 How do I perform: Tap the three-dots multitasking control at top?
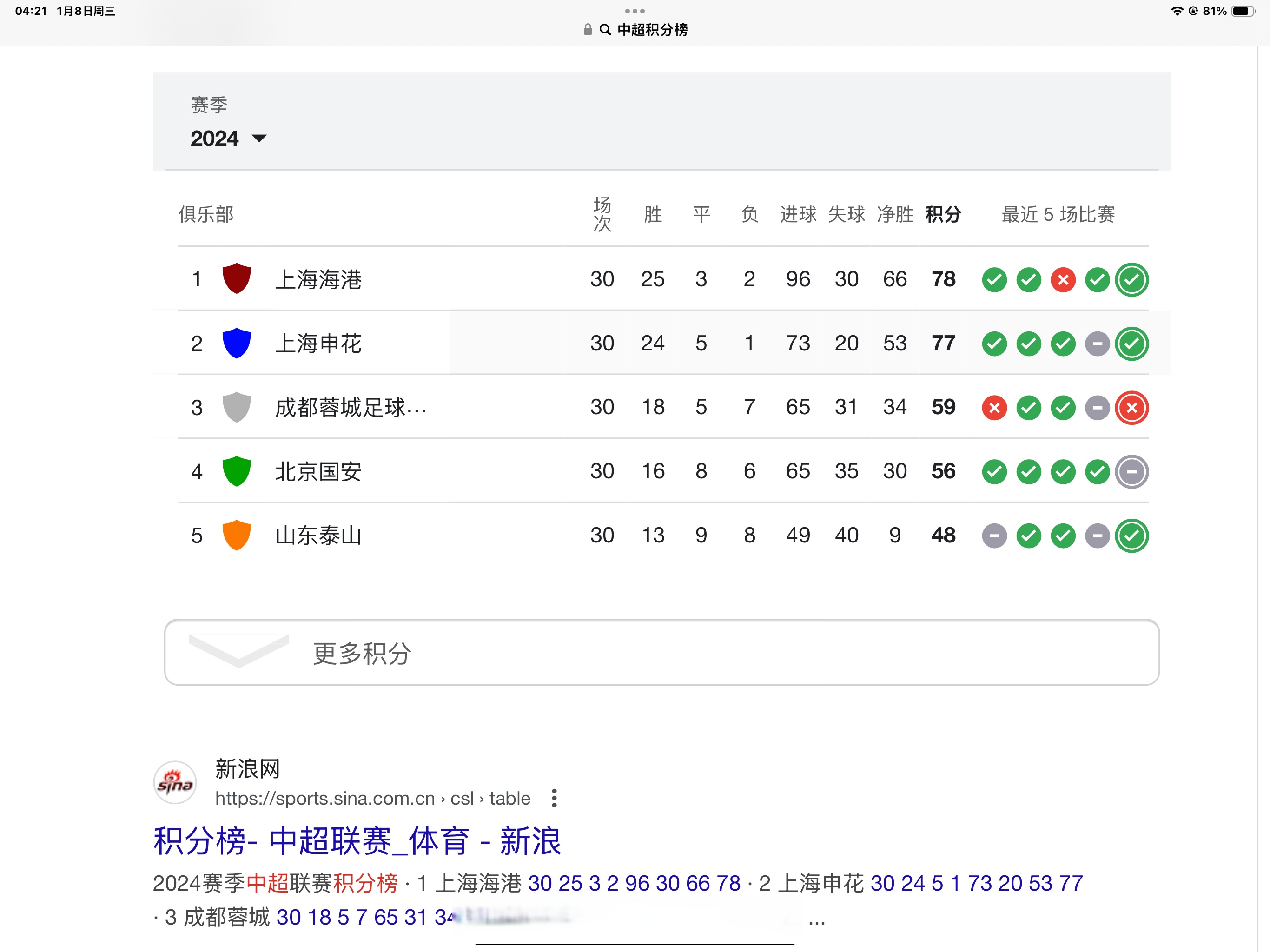pos(635,11)
